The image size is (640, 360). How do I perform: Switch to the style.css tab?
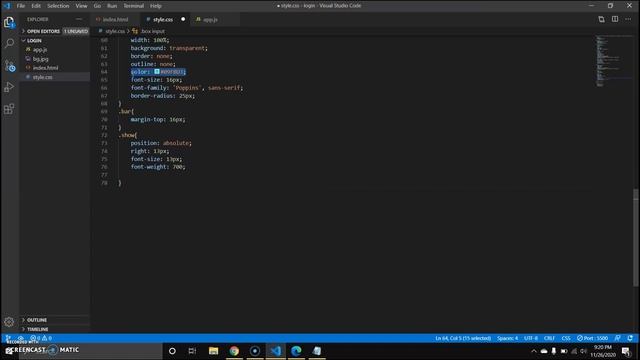163,19
